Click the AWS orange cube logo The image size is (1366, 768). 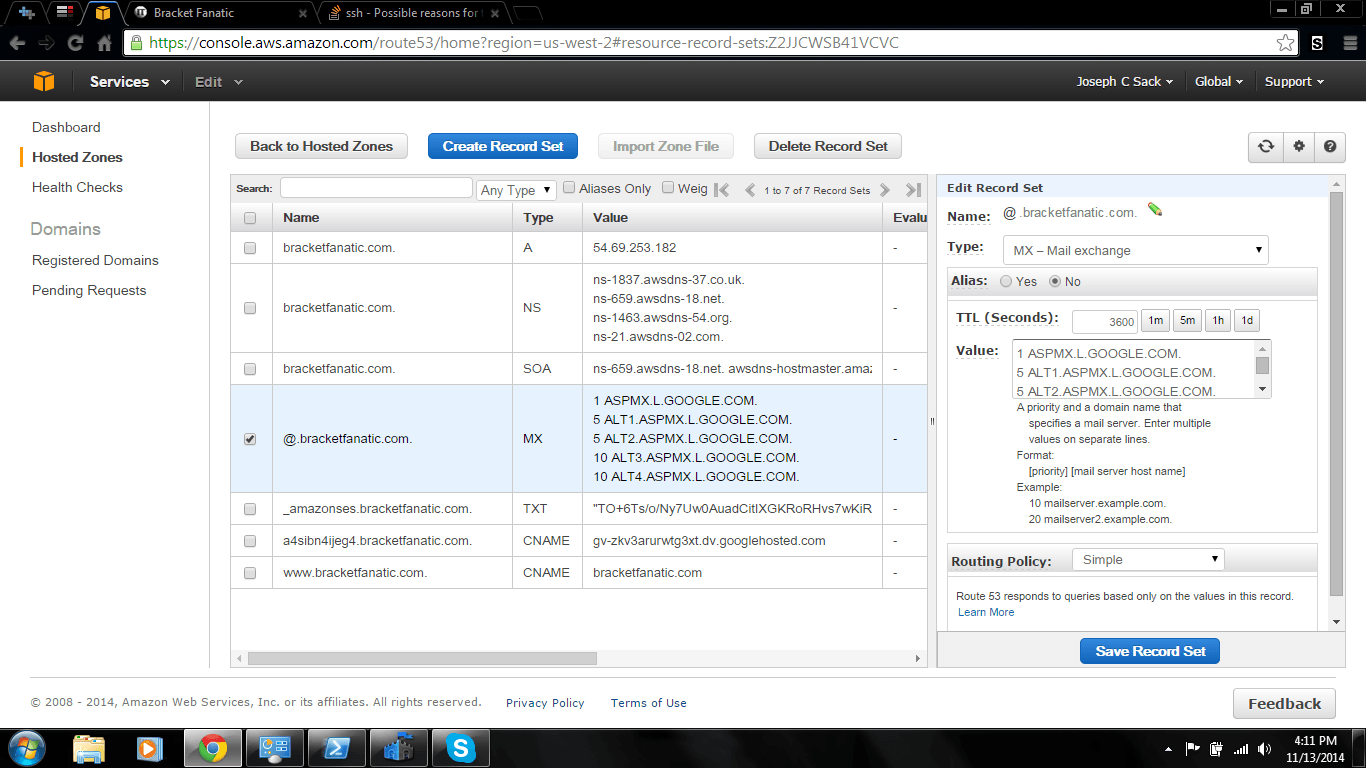pyautogui.click(x=42, y=81)
